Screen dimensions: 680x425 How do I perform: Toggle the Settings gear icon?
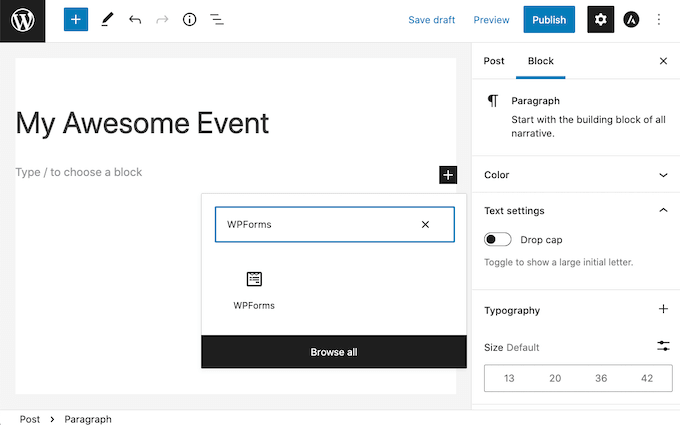click(x=601, y=20)
